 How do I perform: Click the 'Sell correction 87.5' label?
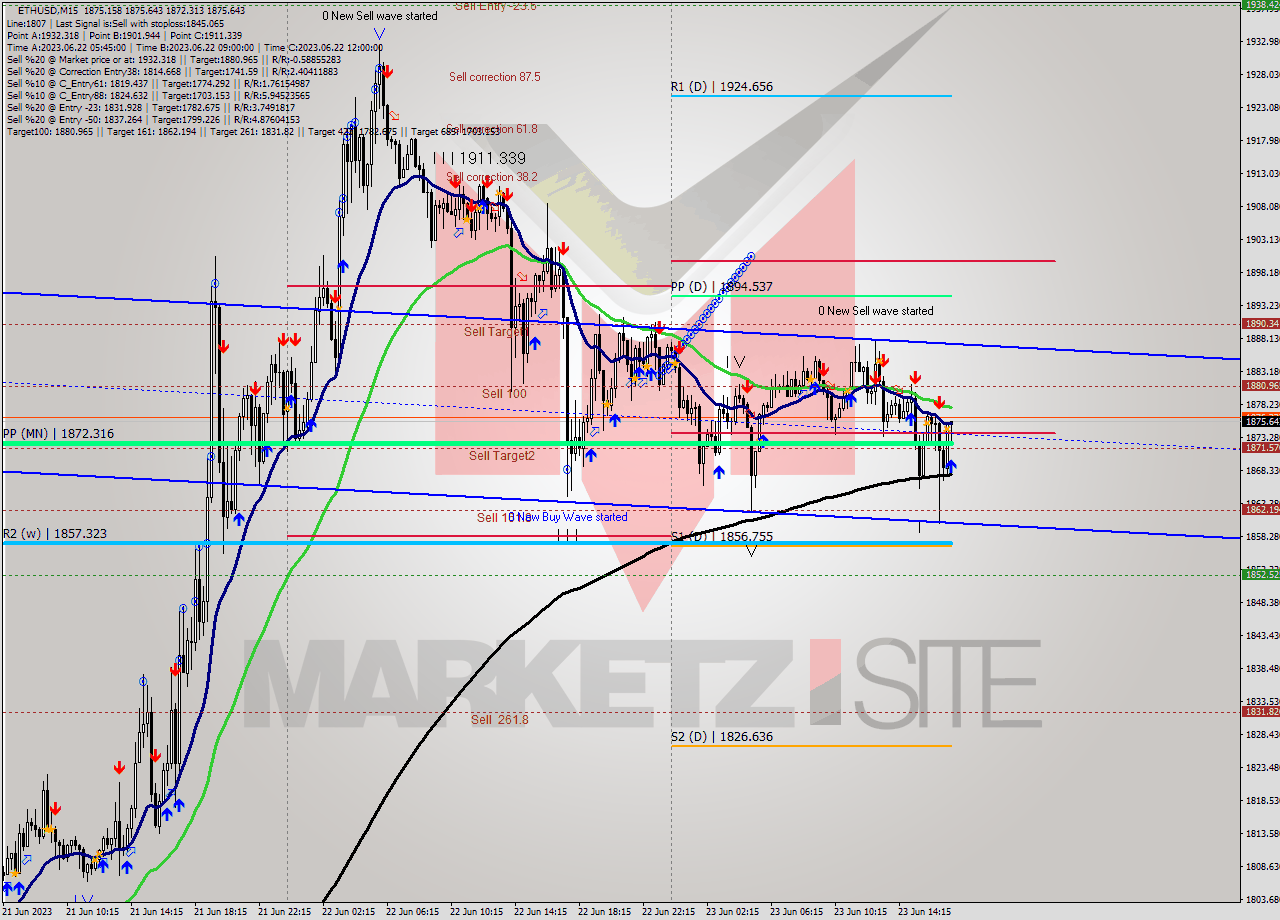[x=495, y=77]
